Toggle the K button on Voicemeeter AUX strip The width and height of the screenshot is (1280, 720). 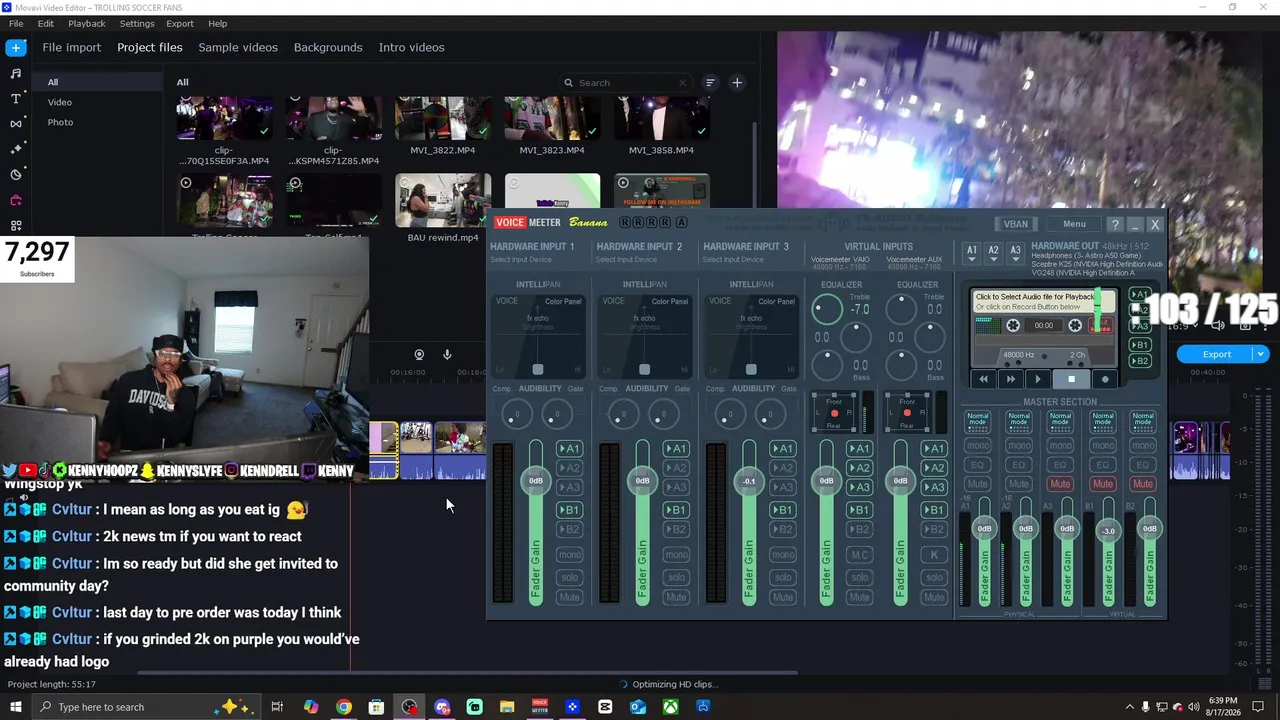(934, 555)
